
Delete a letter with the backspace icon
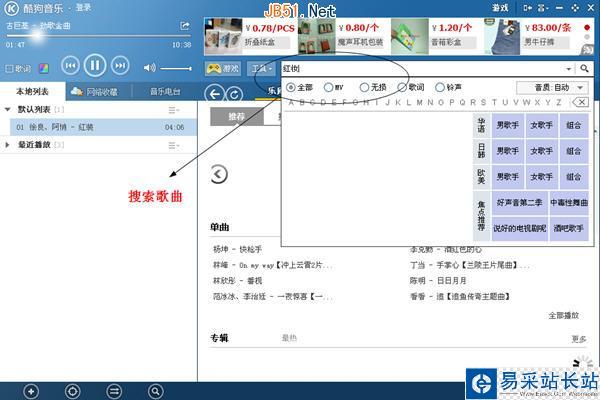(580, 102)
